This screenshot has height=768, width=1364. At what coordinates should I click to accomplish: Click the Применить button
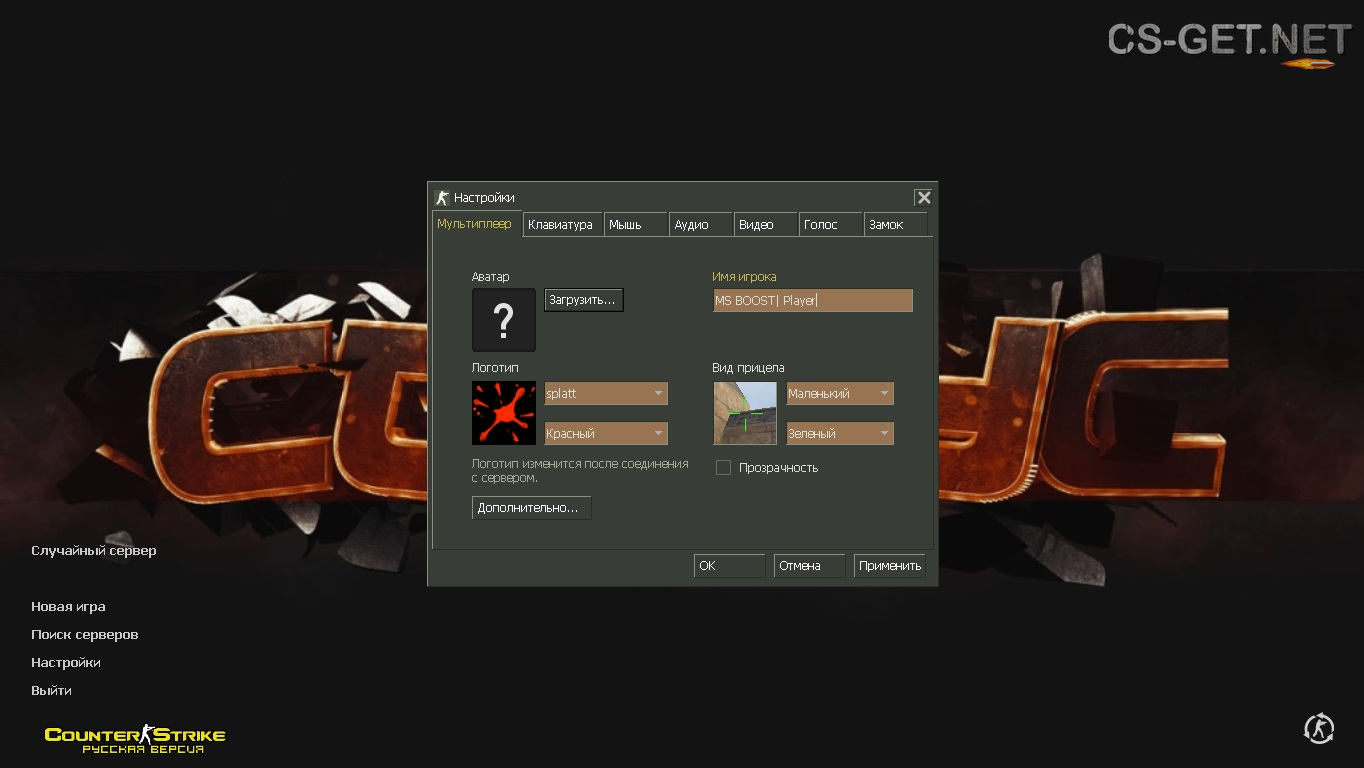[889, 566]
